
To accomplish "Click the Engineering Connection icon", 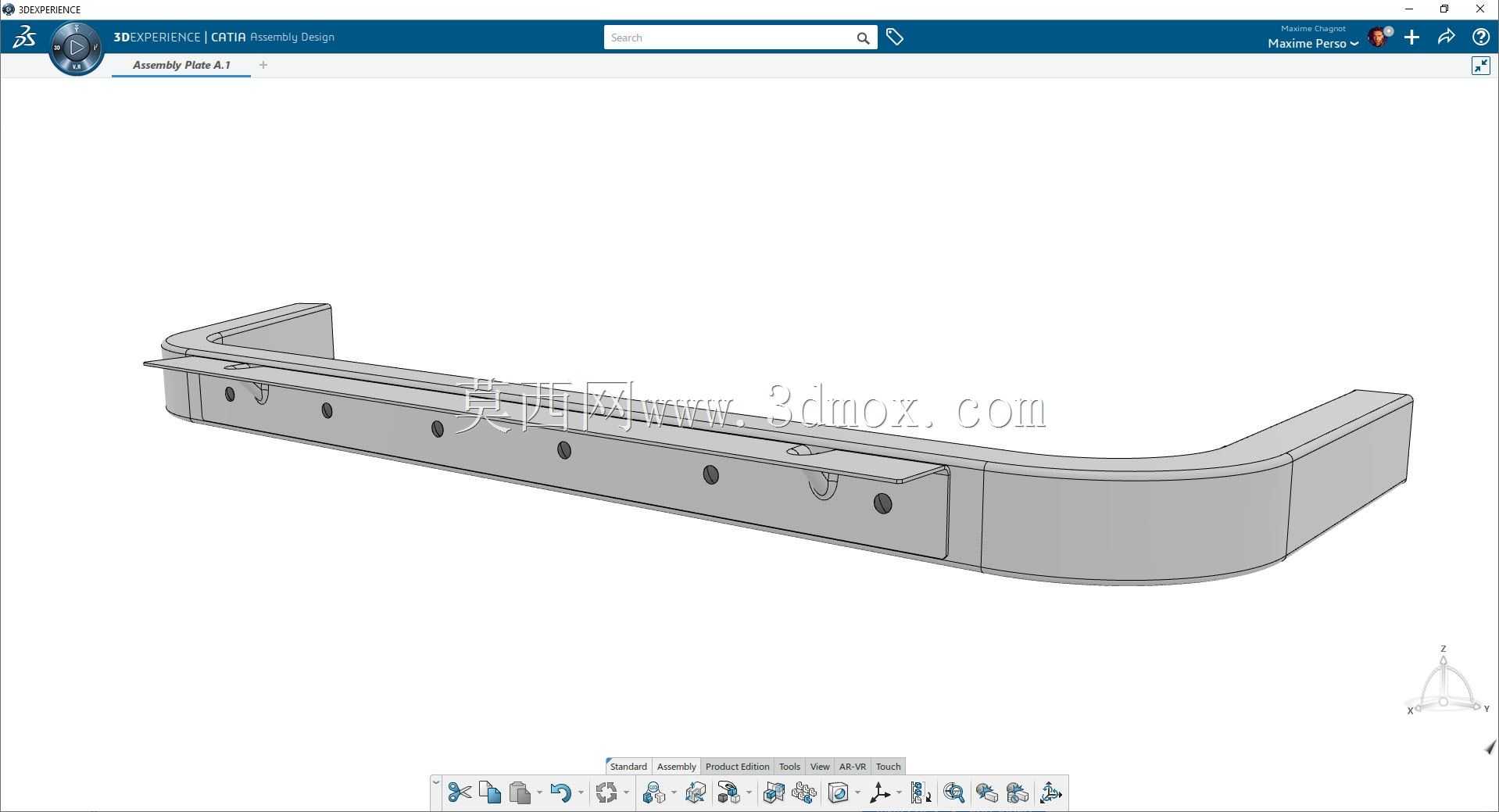I will [653, 792].
